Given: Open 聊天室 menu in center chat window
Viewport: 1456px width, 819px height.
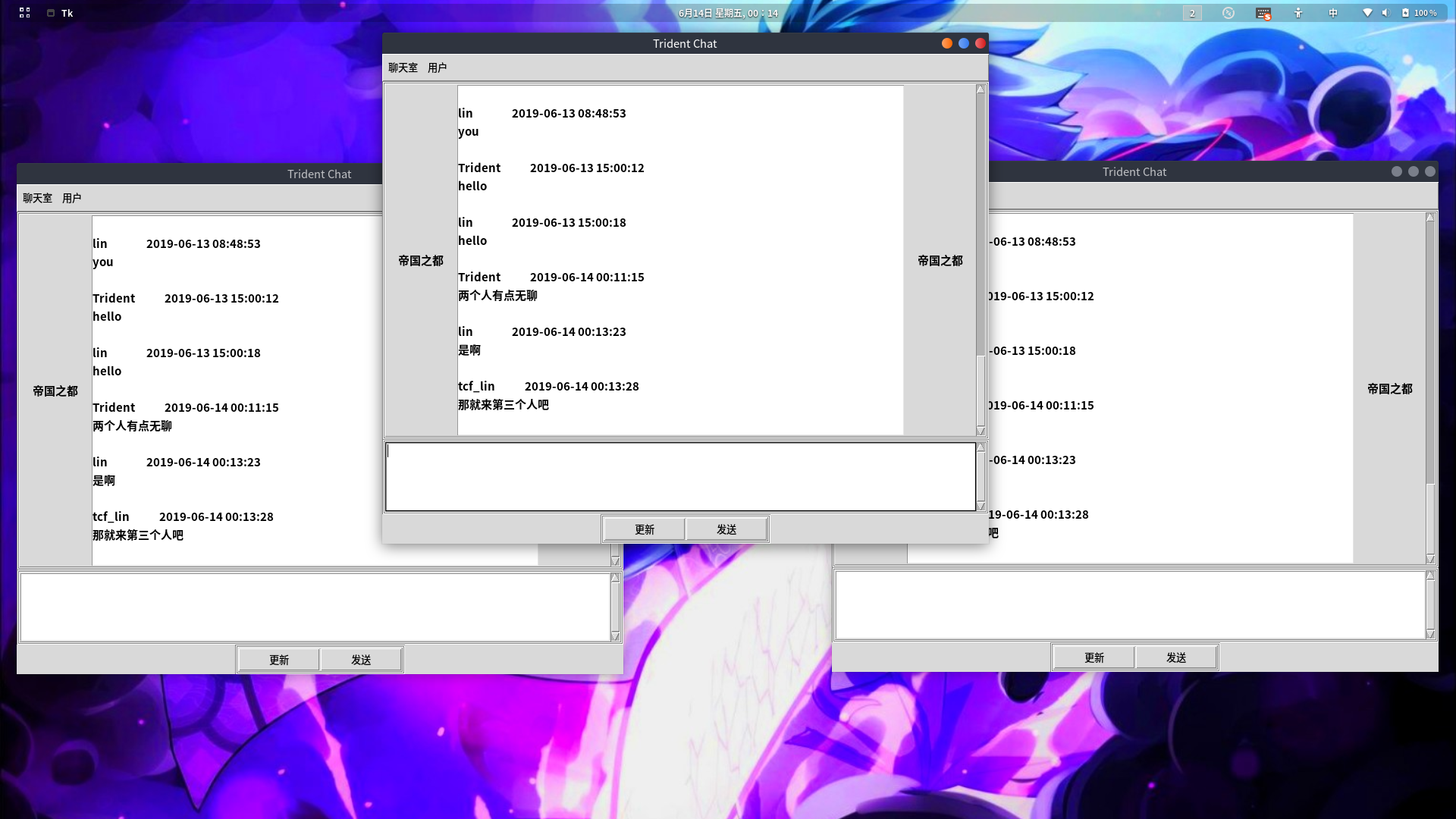Looking at the screenshot, I should coord(403,67).
